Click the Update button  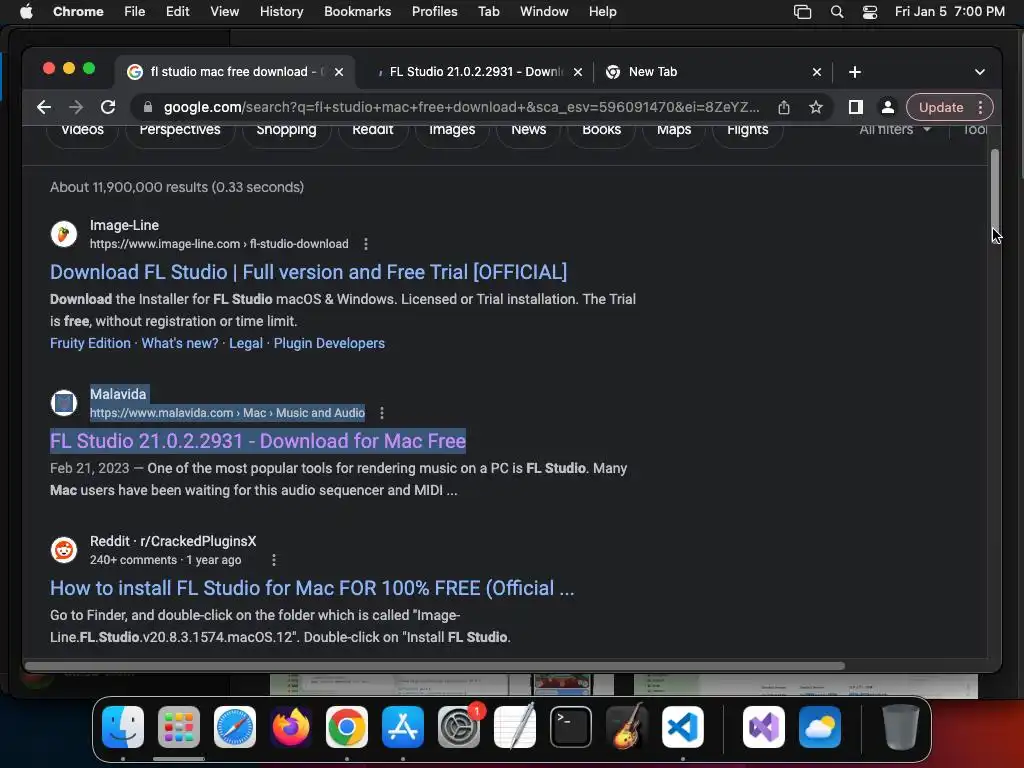pos(941,107)
